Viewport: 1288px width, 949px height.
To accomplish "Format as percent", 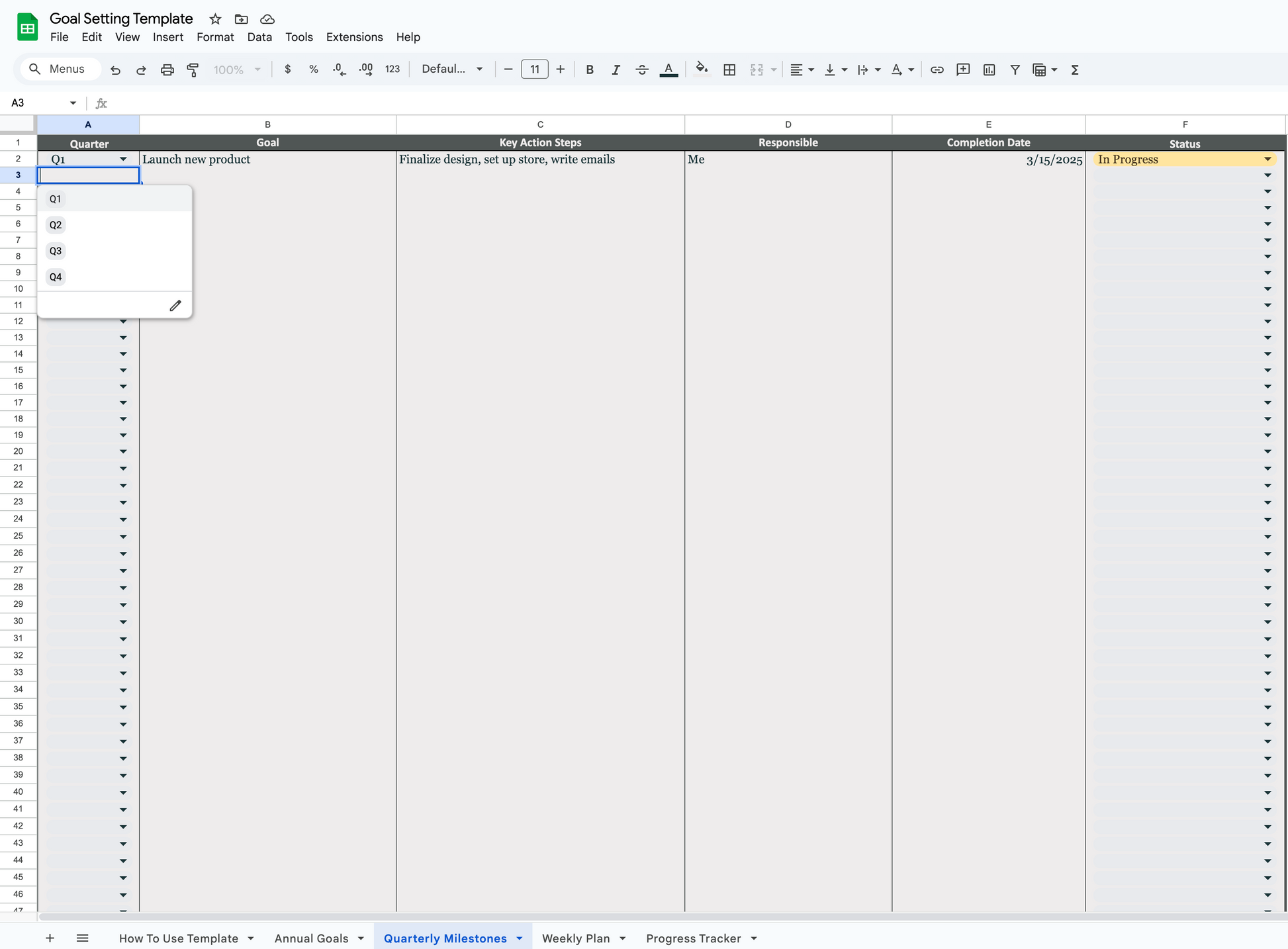I will (x=313, y=69).
